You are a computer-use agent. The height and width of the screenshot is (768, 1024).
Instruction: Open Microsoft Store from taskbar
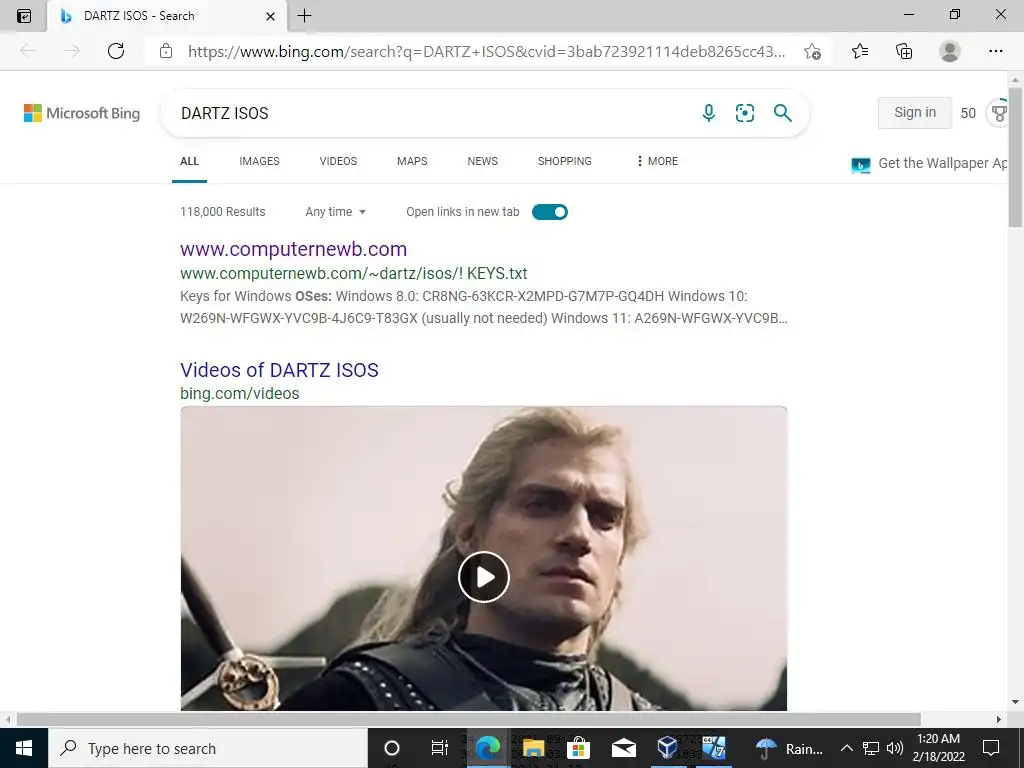click(x=579, y=748)
